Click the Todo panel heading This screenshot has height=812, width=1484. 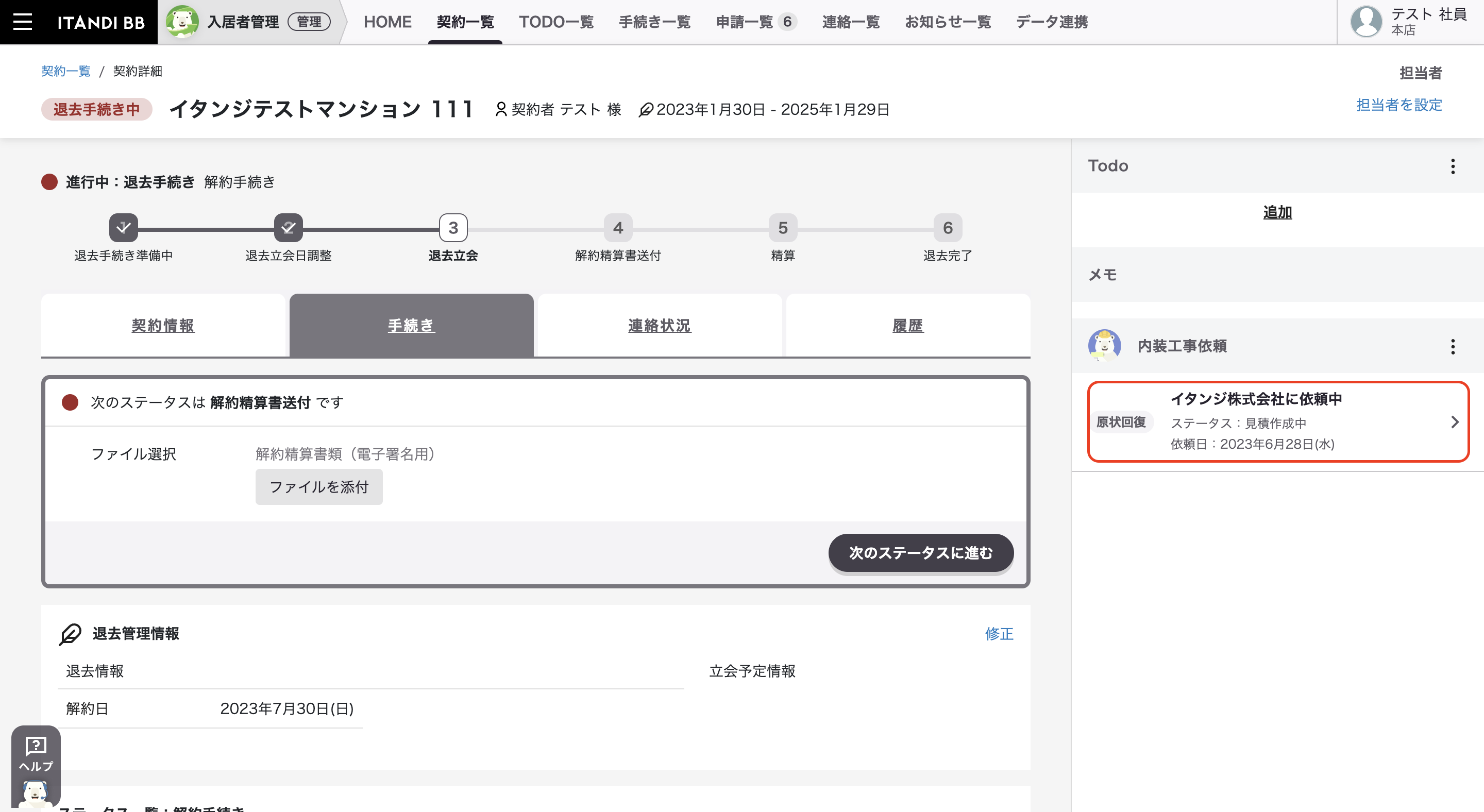1108,166
